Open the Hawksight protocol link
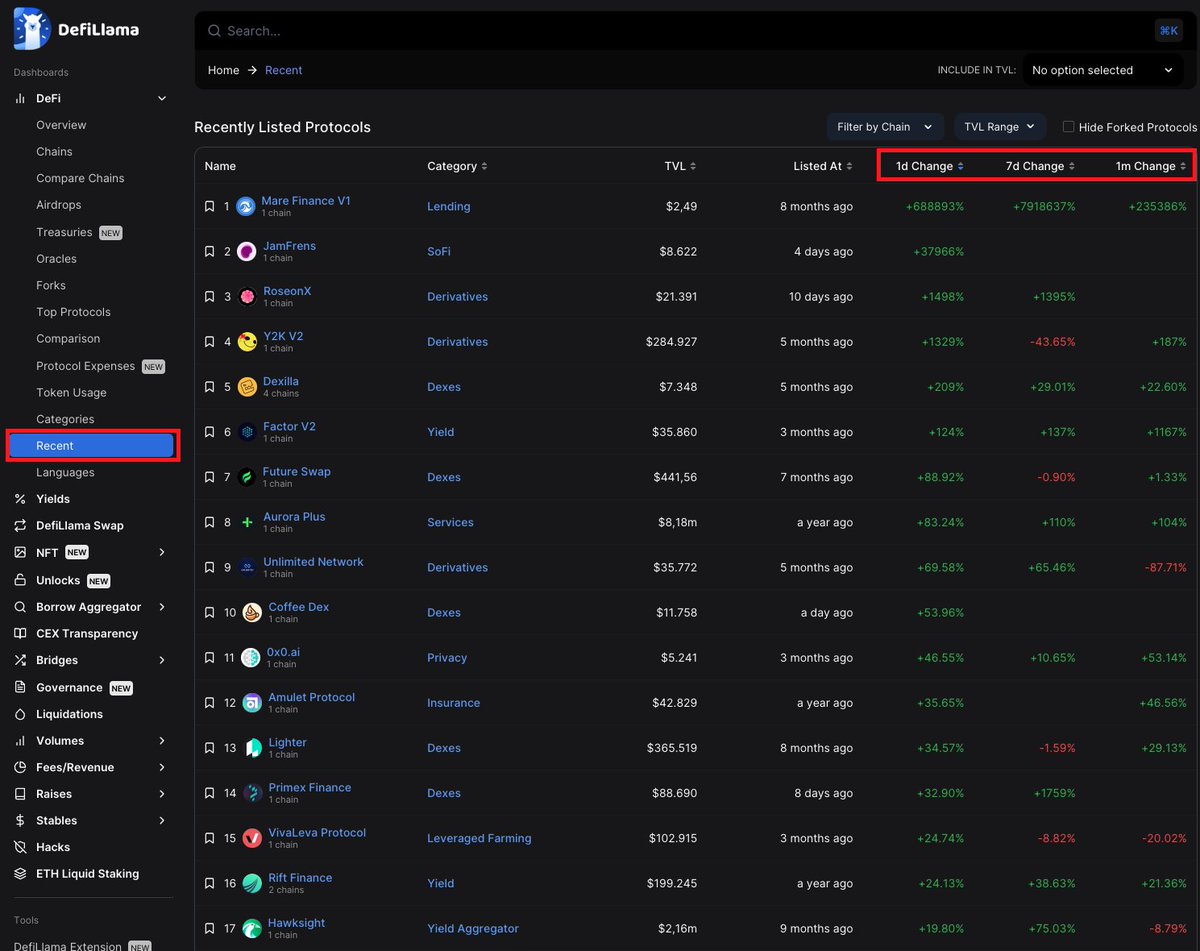Screen dimensions: 1200x951 tap(297, 923)
